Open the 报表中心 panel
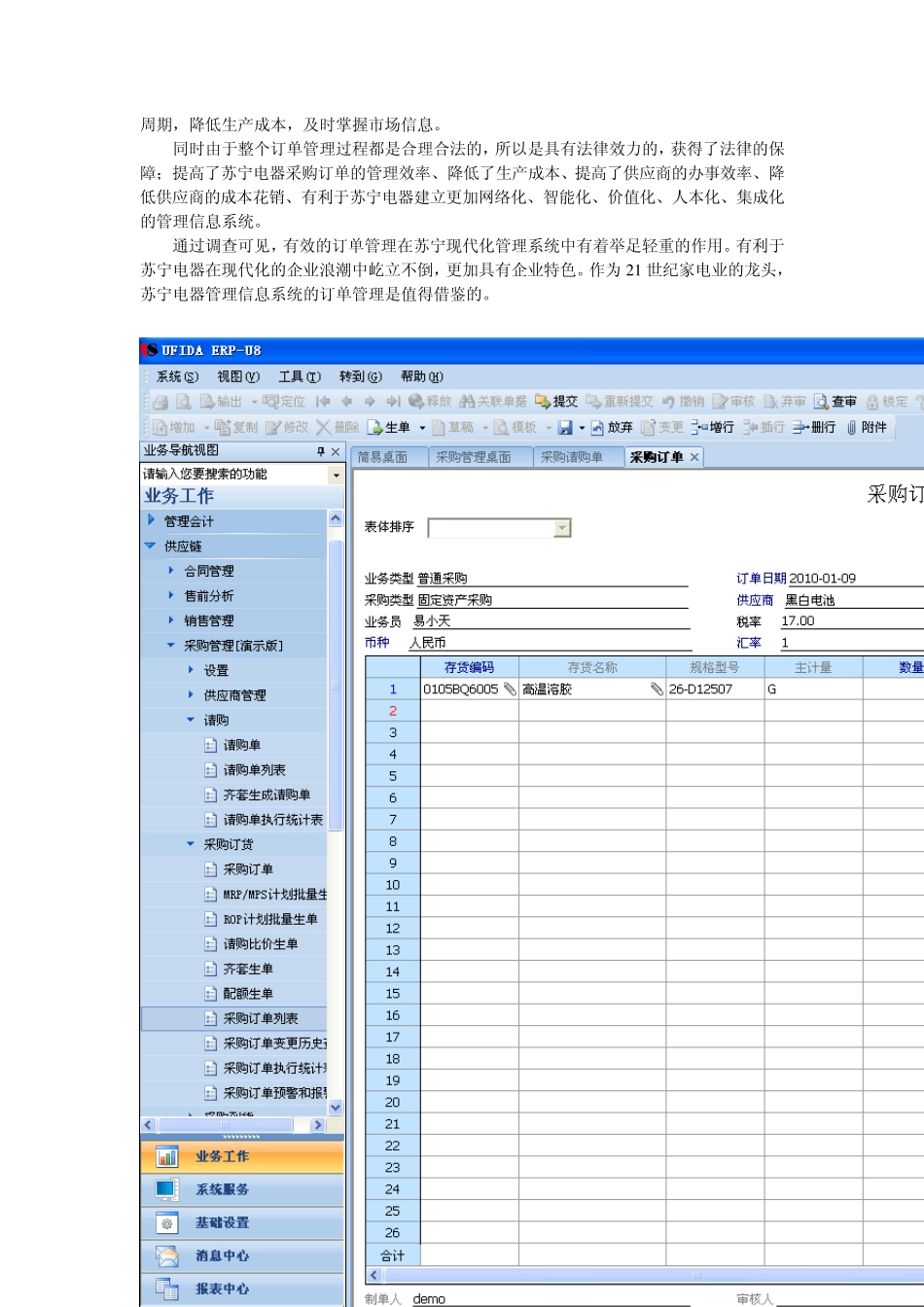 (x=242, y=1289)
